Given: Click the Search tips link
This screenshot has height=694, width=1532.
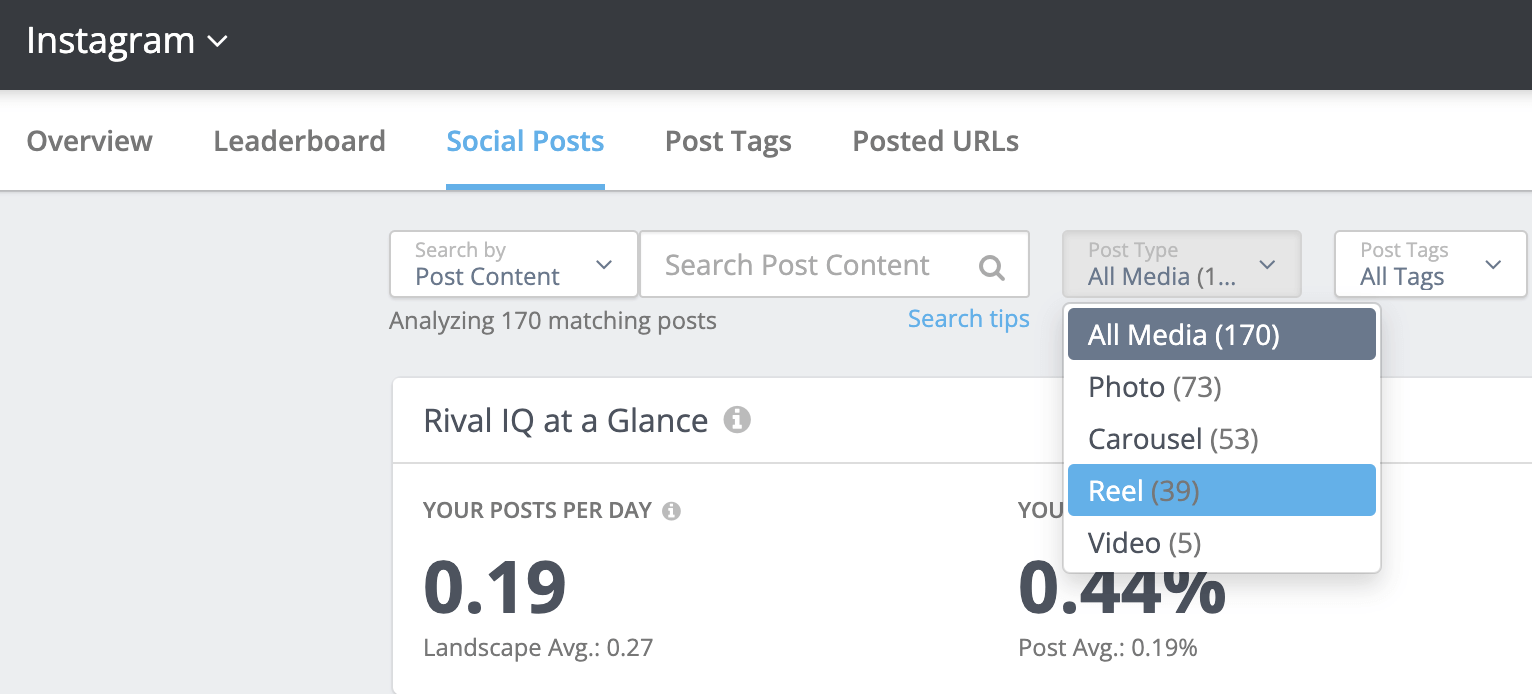Looking at the screenshot, I should pyautogui.click(x=968, y=318).
